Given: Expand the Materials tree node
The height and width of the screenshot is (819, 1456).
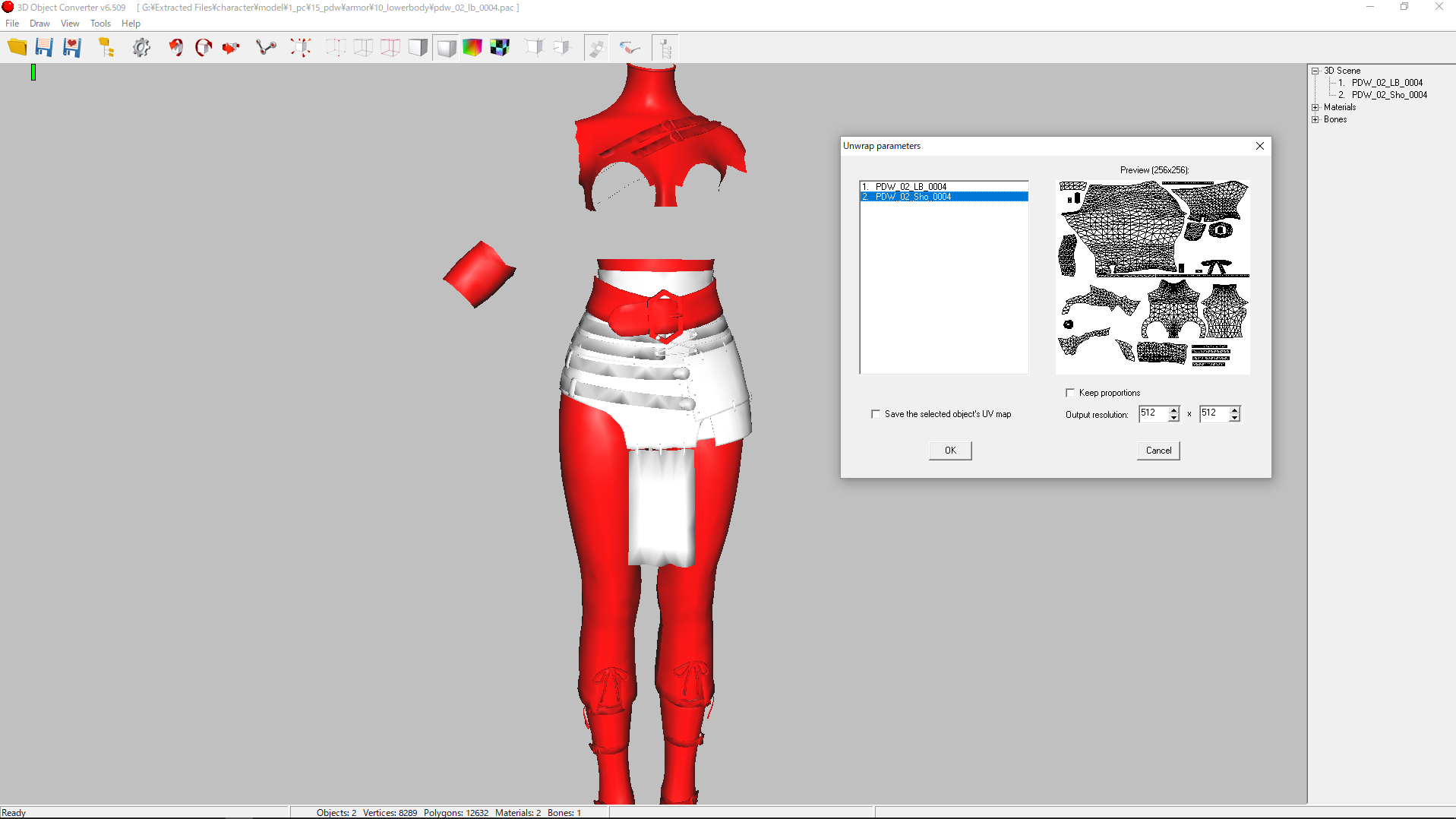Looking at the screenshot, I should (1315, 107).
